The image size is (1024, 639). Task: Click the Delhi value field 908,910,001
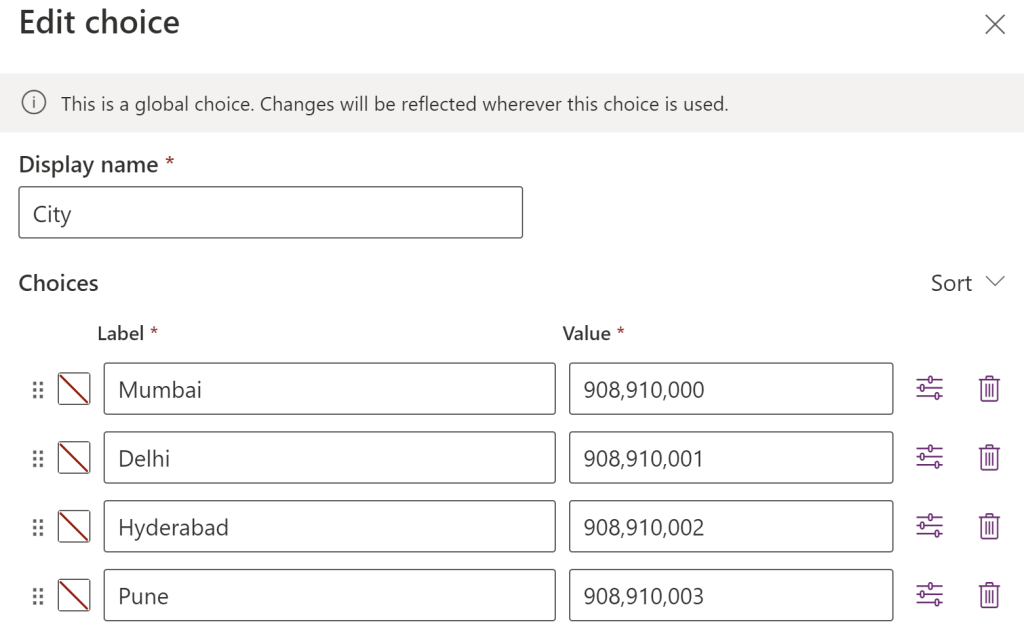click(731, 458)
